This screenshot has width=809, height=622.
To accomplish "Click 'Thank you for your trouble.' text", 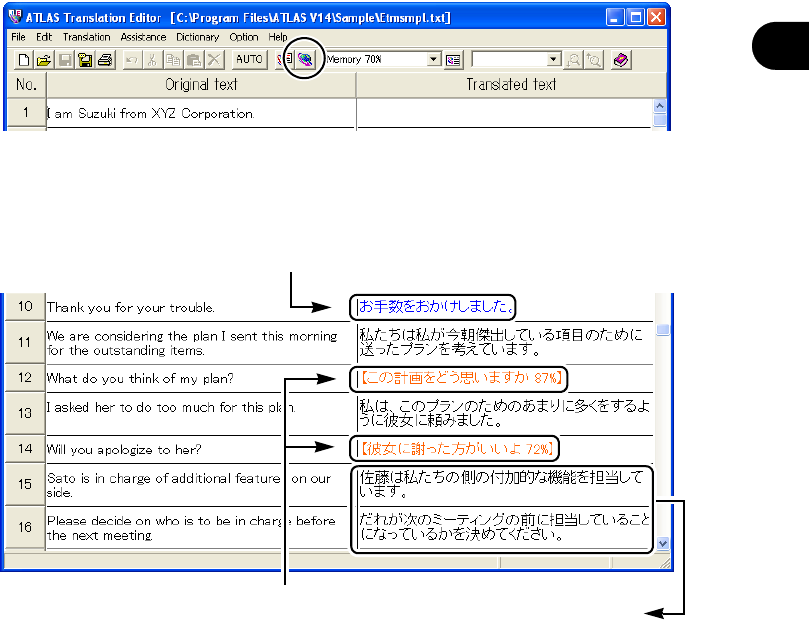I will pyautogui.click(x=131, y=307).
